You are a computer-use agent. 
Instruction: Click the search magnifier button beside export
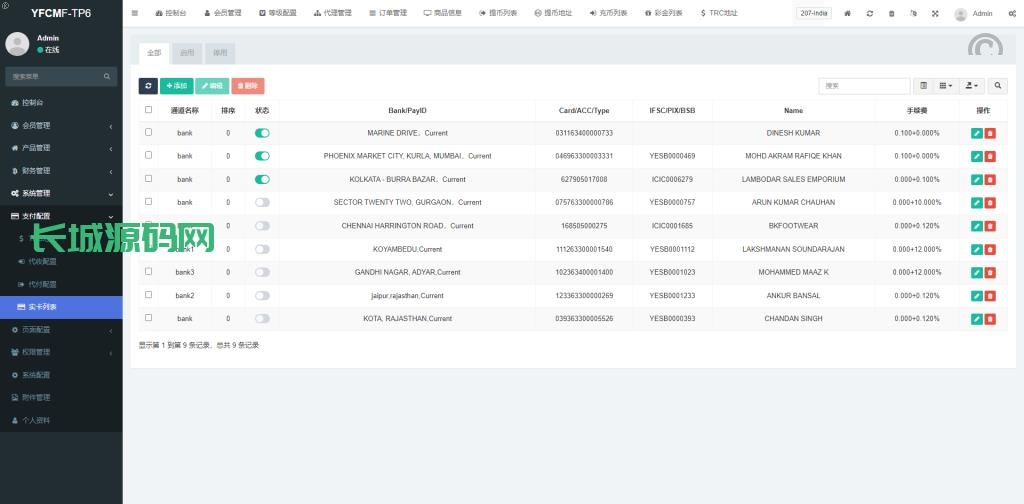pyautogui.click(x=998, y=86)
